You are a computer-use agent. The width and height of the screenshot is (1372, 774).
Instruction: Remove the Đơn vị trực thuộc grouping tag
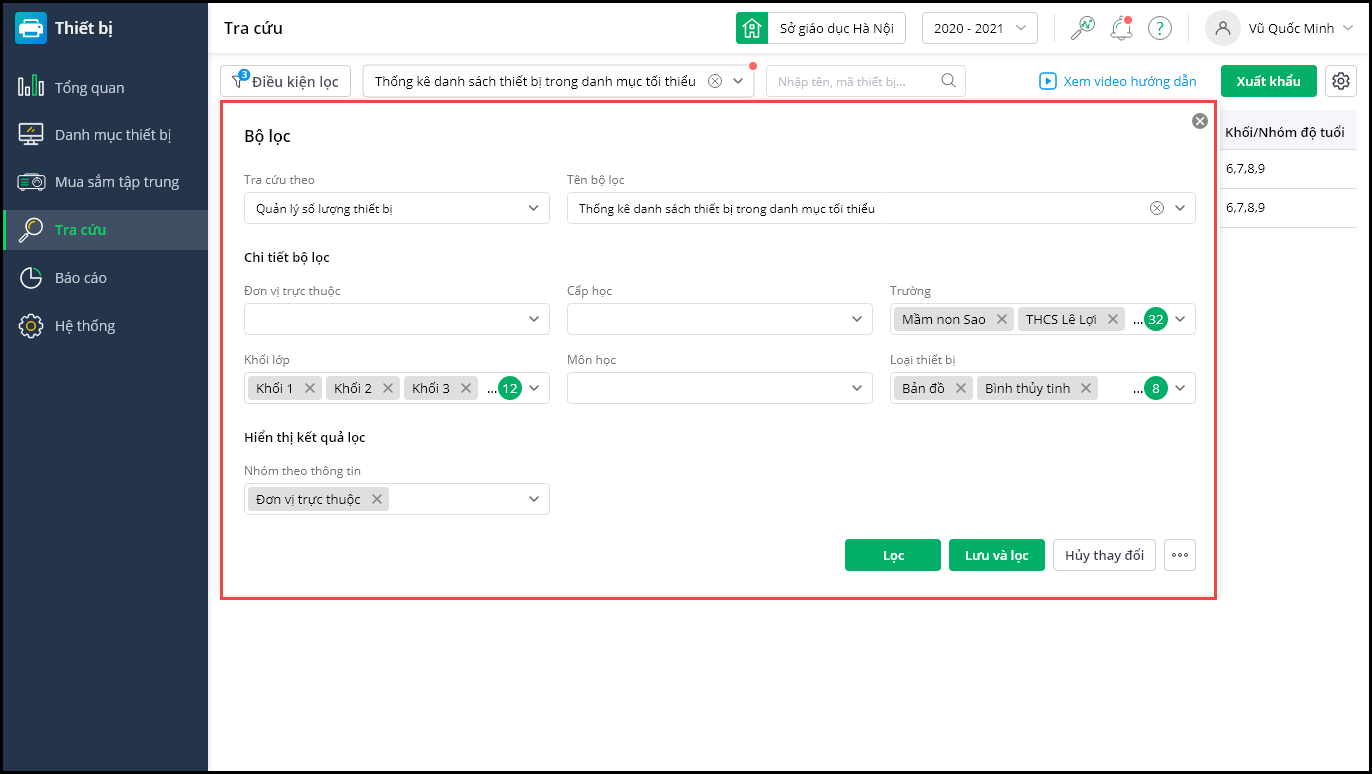tap(376, 499)
